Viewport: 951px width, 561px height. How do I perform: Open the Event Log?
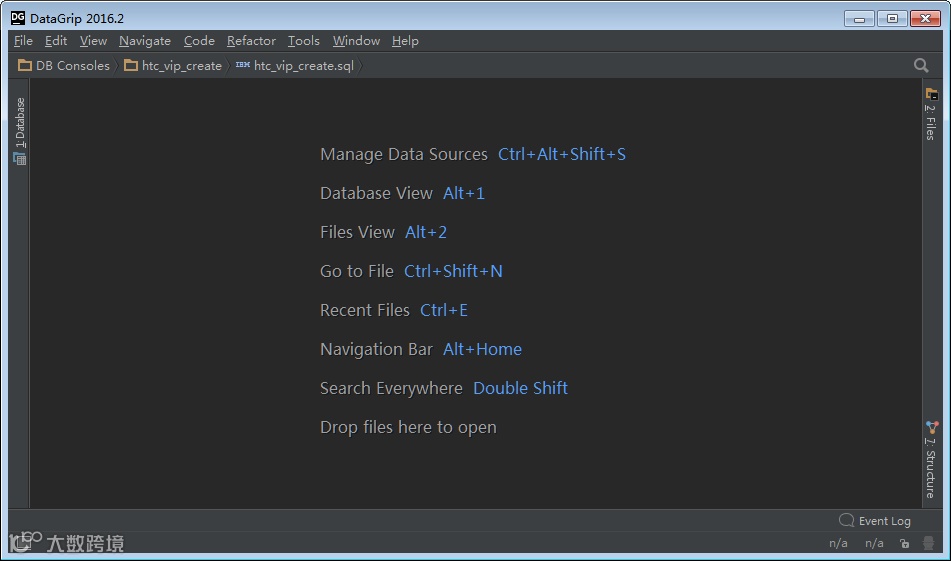[x=875, y=521]
